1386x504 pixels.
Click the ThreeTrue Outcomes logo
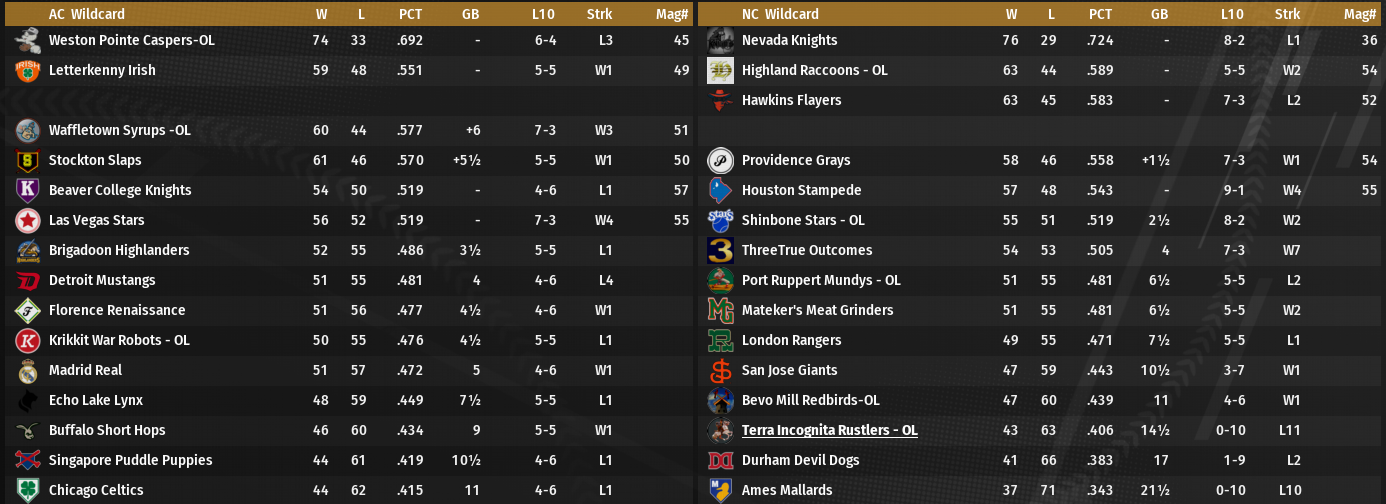(x=721, y=251)
